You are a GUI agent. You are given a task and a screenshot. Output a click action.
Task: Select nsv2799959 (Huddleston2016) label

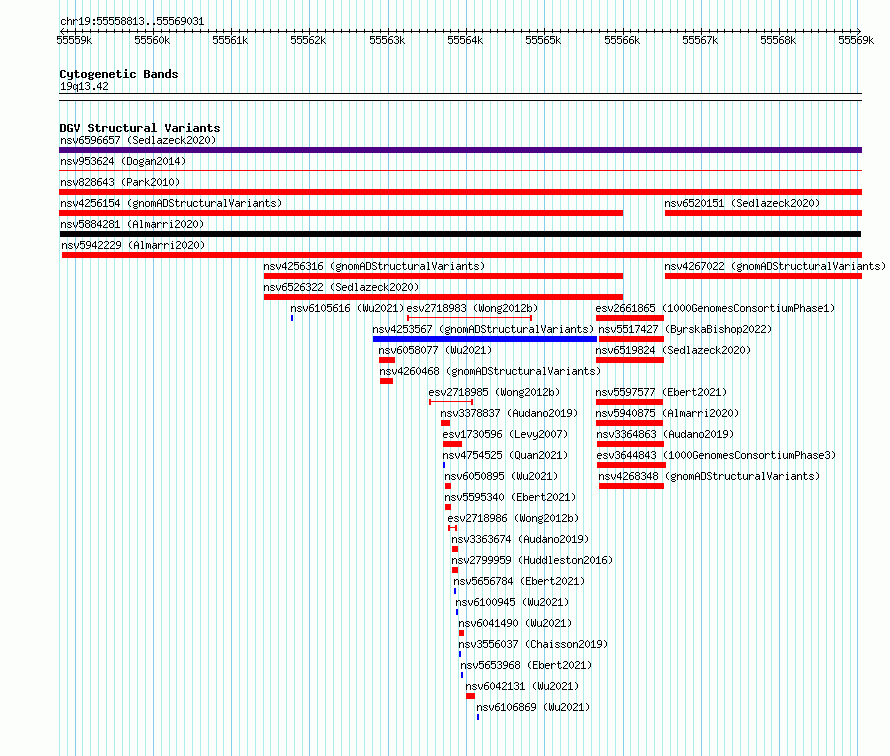pyautogui.click(x=532, y=560)
